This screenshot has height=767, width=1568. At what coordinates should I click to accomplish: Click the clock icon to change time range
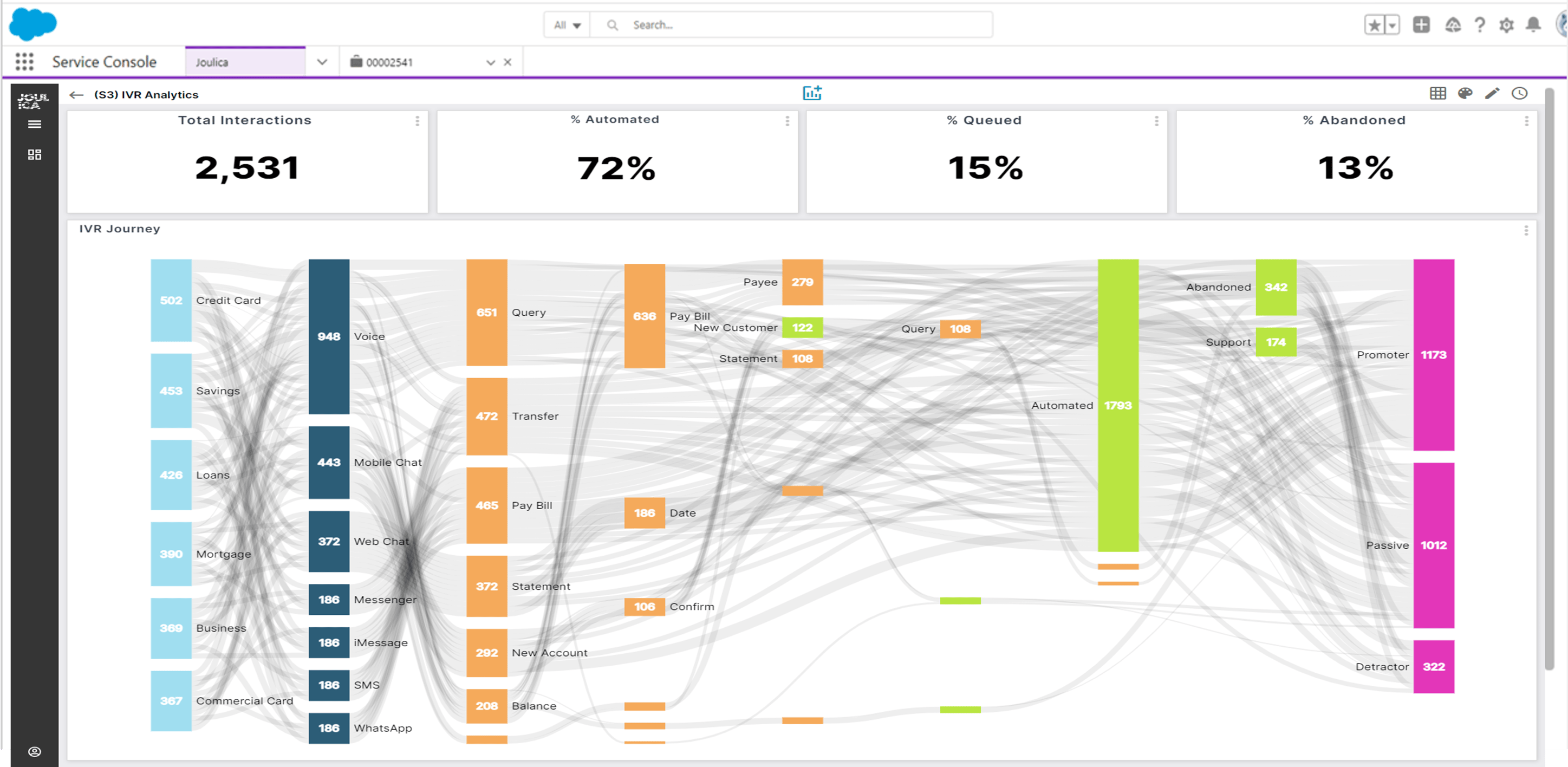coord(1520,93)
